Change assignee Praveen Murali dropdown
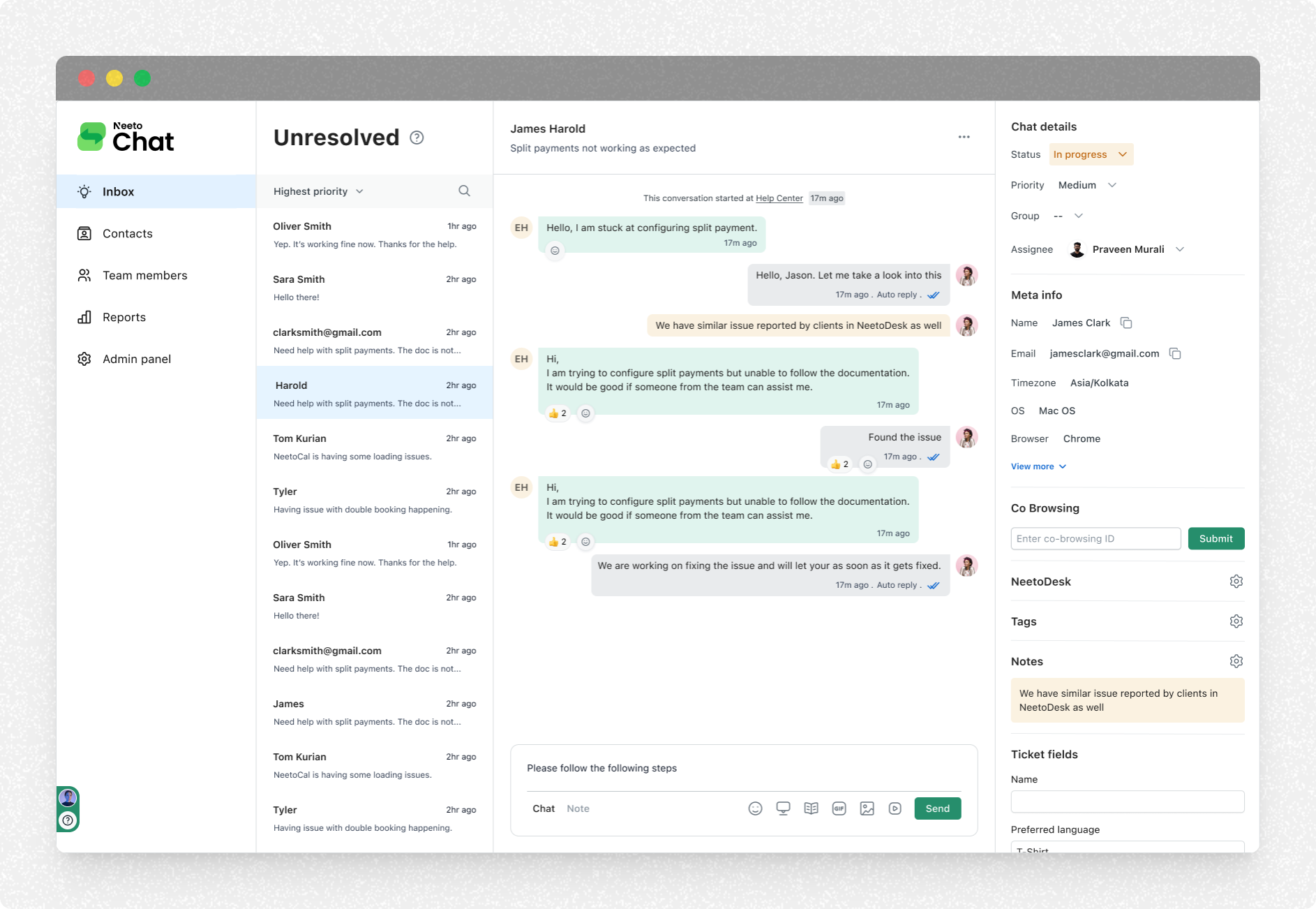 click(1126, 249)
